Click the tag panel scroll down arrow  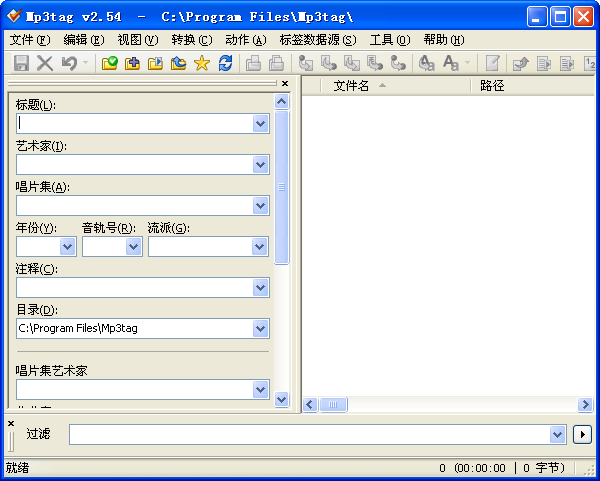[x=281, y=400]
